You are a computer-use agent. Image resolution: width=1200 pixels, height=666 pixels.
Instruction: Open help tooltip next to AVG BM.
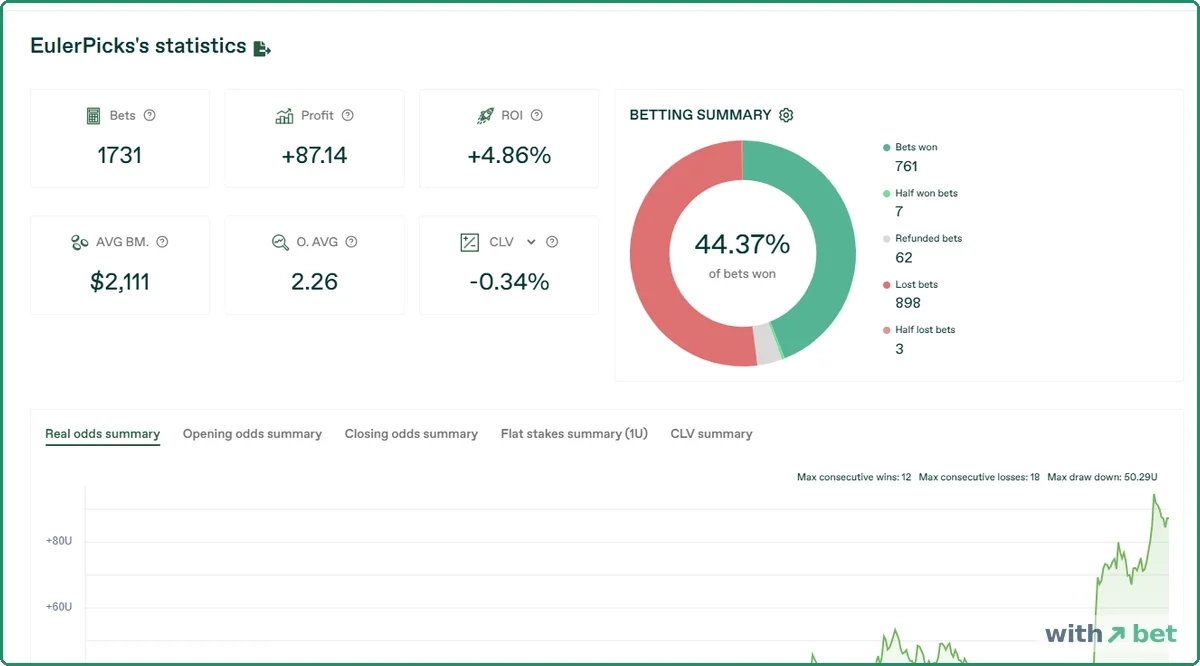tap(162, 241)
